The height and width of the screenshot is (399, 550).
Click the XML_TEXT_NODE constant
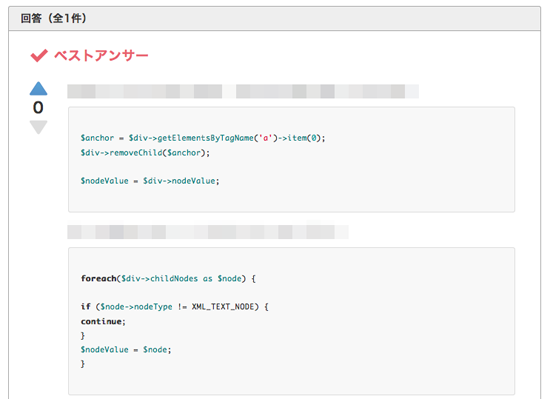click(222, 307)
